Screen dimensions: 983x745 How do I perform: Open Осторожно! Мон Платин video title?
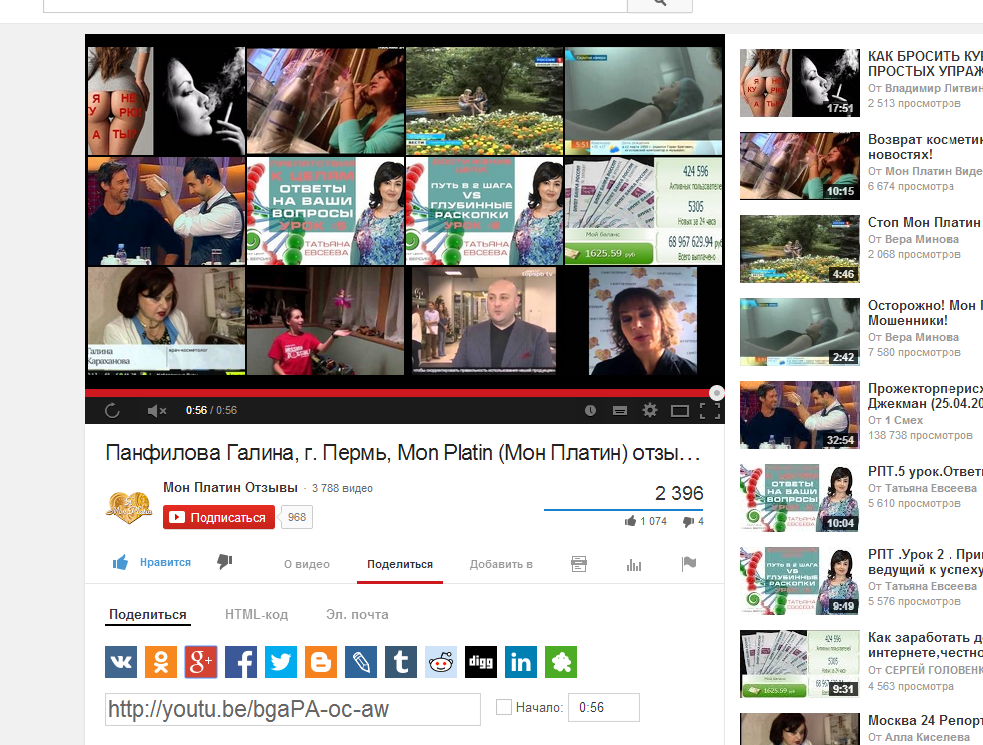925,313
